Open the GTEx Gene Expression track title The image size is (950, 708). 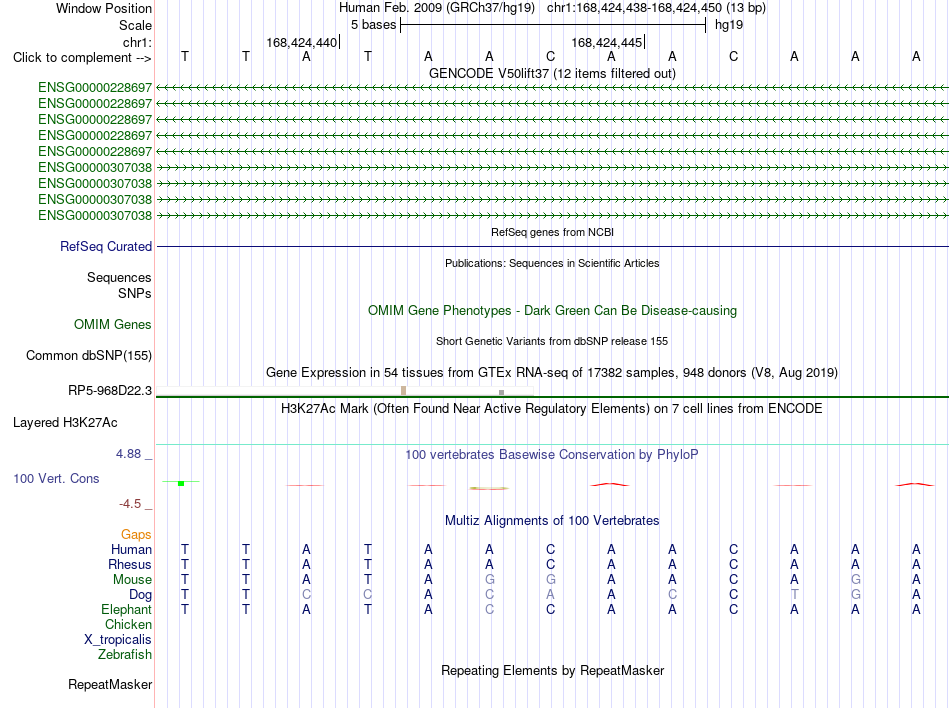[552, 372]
